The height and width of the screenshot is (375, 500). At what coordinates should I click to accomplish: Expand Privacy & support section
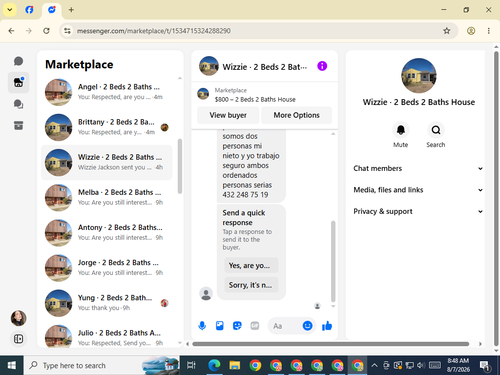pyautogui.click(x=418, y=211)
